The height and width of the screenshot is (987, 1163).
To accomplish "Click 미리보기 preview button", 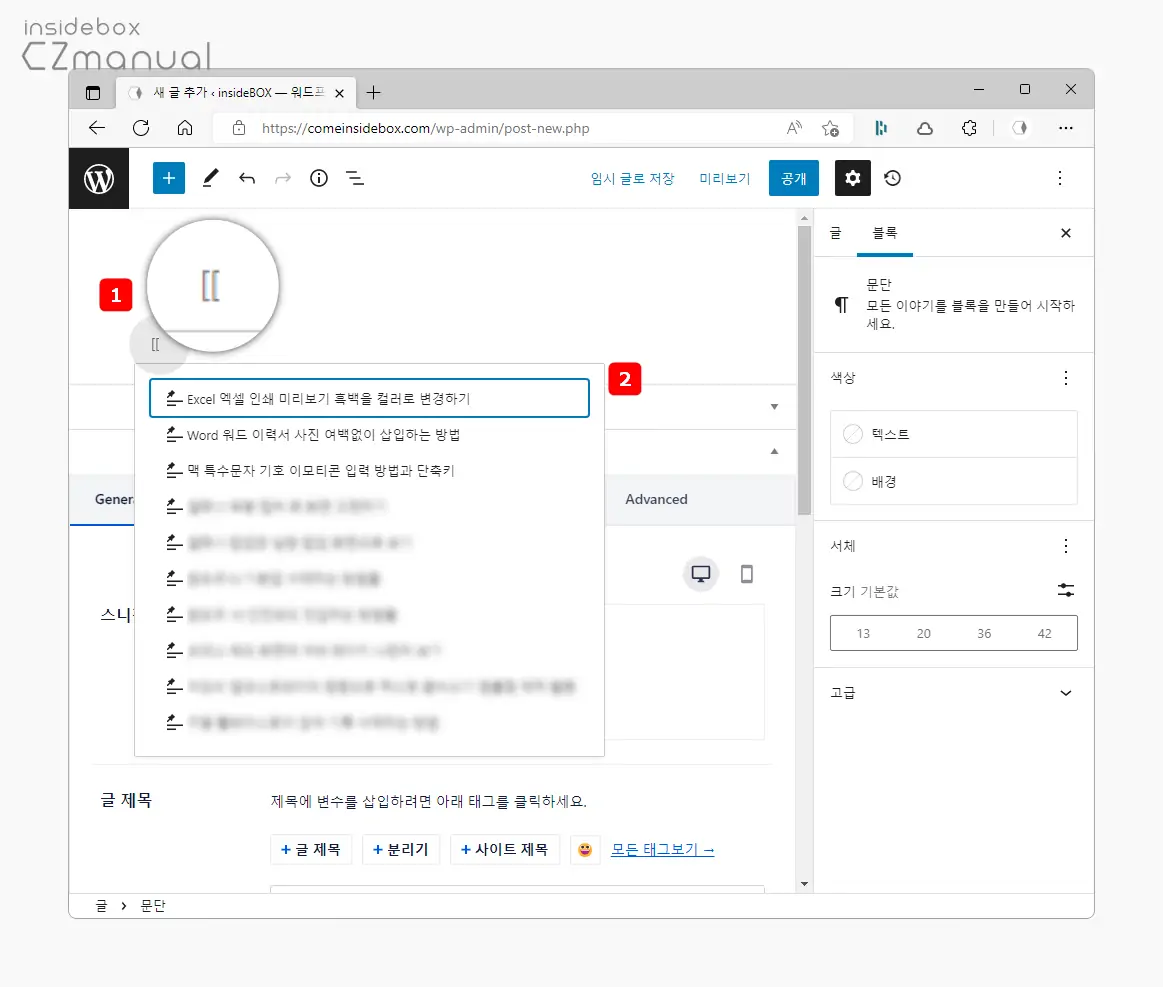I will pyautogui.click(x=725, y=178).
